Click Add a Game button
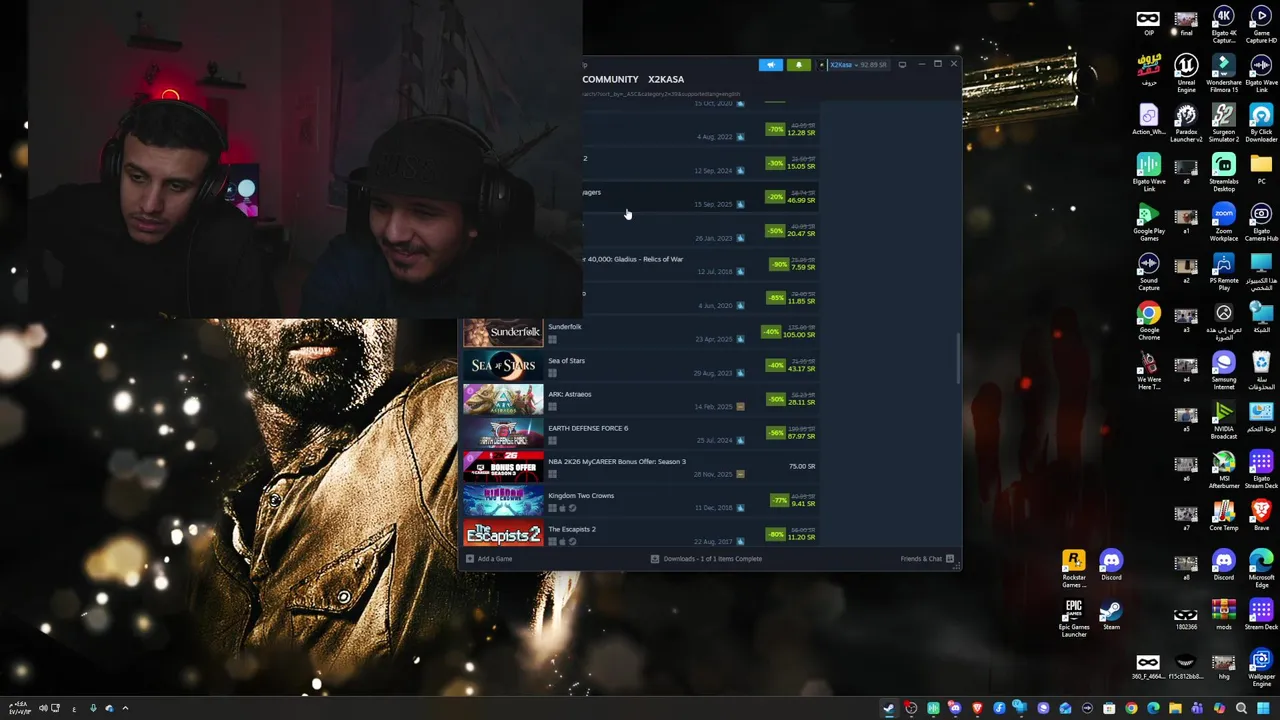 [489, 559]
